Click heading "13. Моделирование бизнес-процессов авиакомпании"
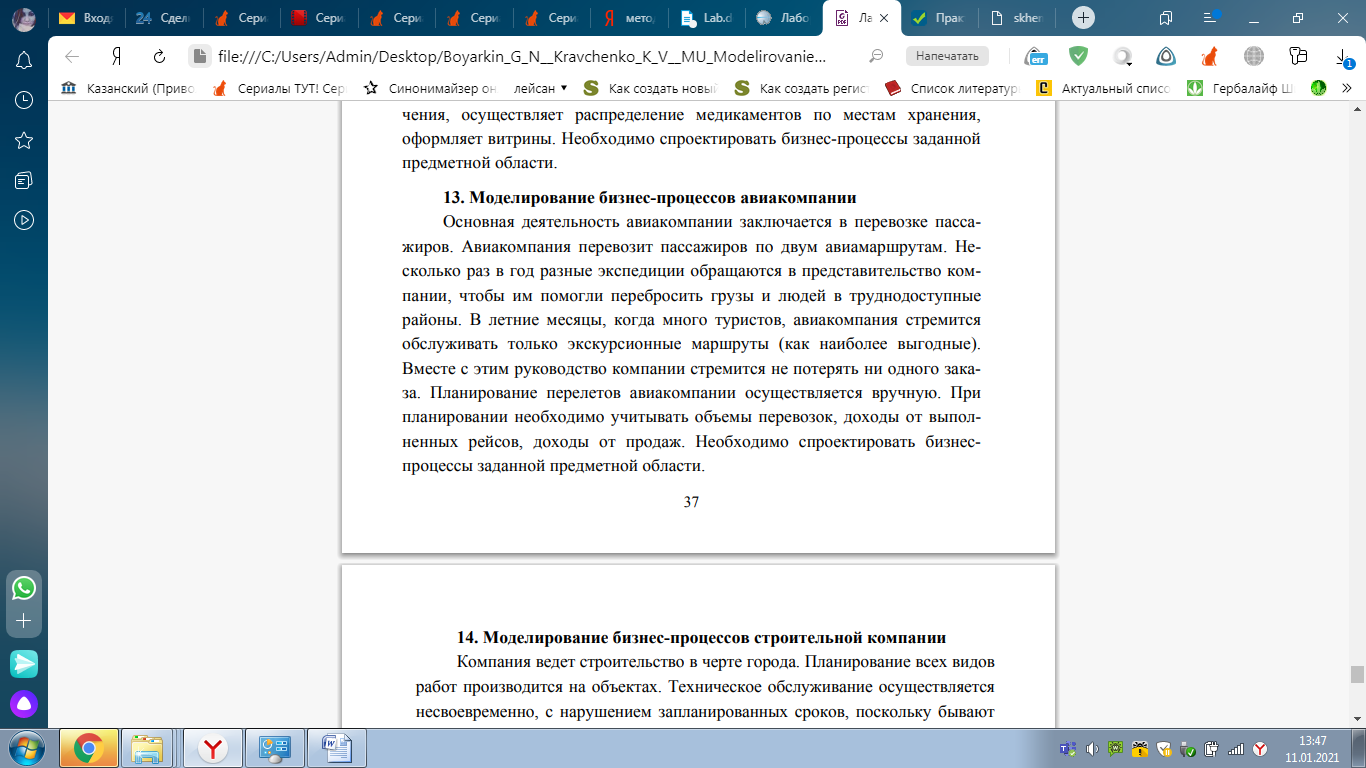1366x768 pixels. 649,197
